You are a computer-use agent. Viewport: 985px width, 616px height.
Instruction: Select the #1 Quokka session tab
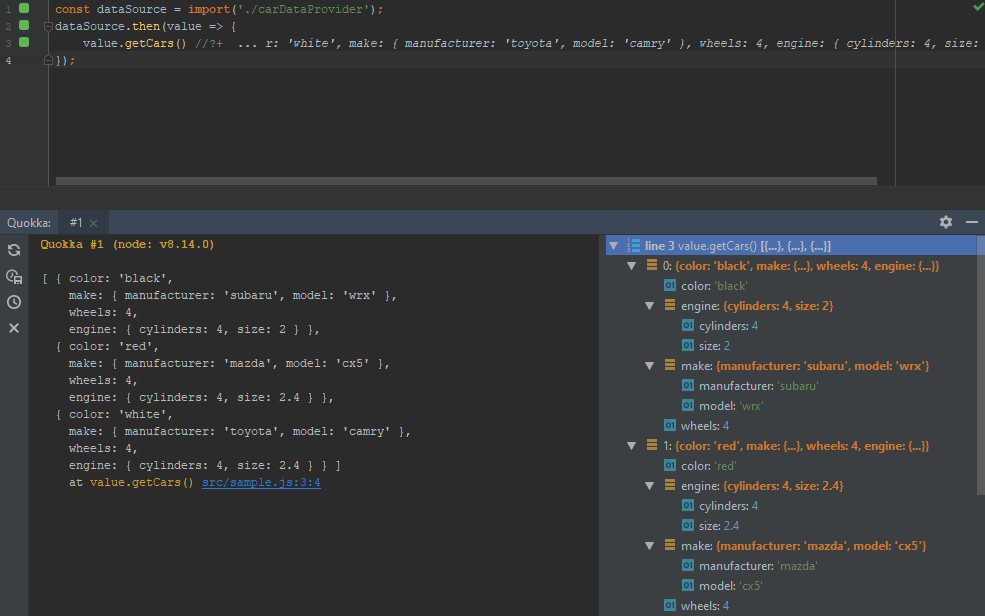click(76, 223)
